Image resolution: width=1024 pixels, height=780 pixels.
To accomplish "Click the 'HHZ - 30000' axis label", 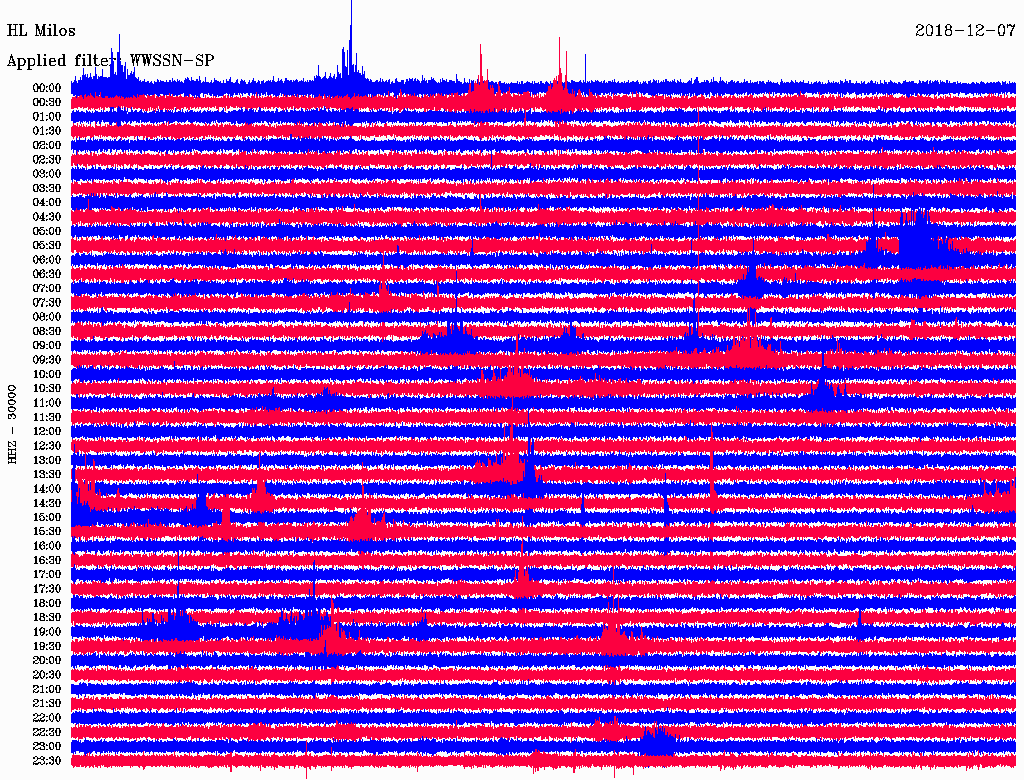I will (x=12, y=425).
